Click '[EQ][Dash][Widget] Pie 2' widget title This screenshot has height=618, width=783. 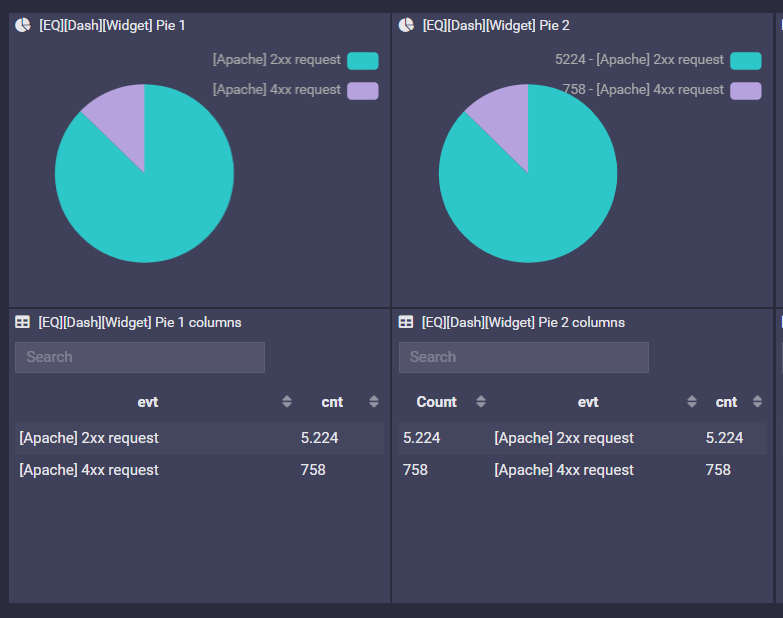click(496, 25)
